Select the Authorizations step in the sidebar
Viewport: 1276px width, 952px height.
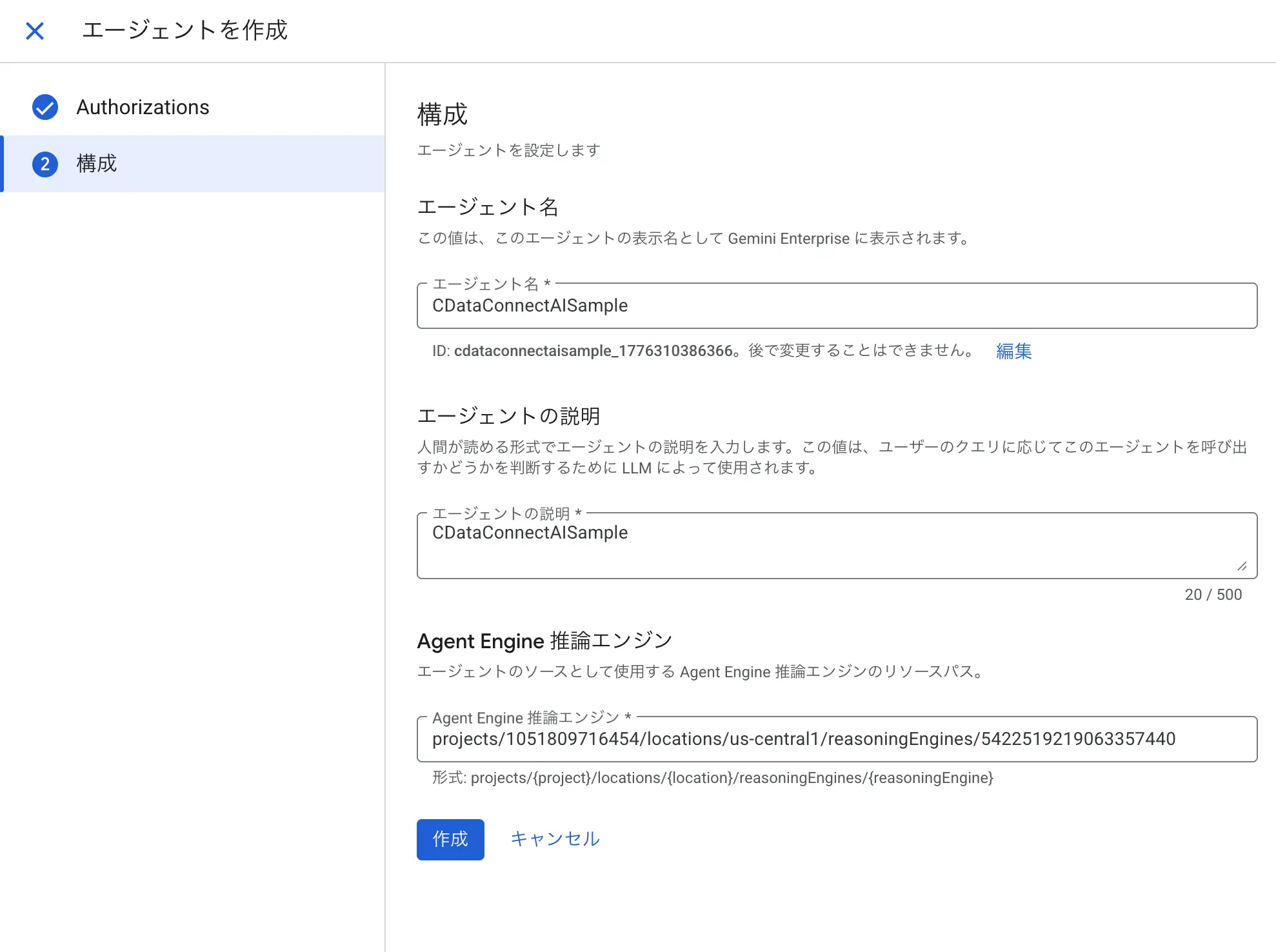143,107
